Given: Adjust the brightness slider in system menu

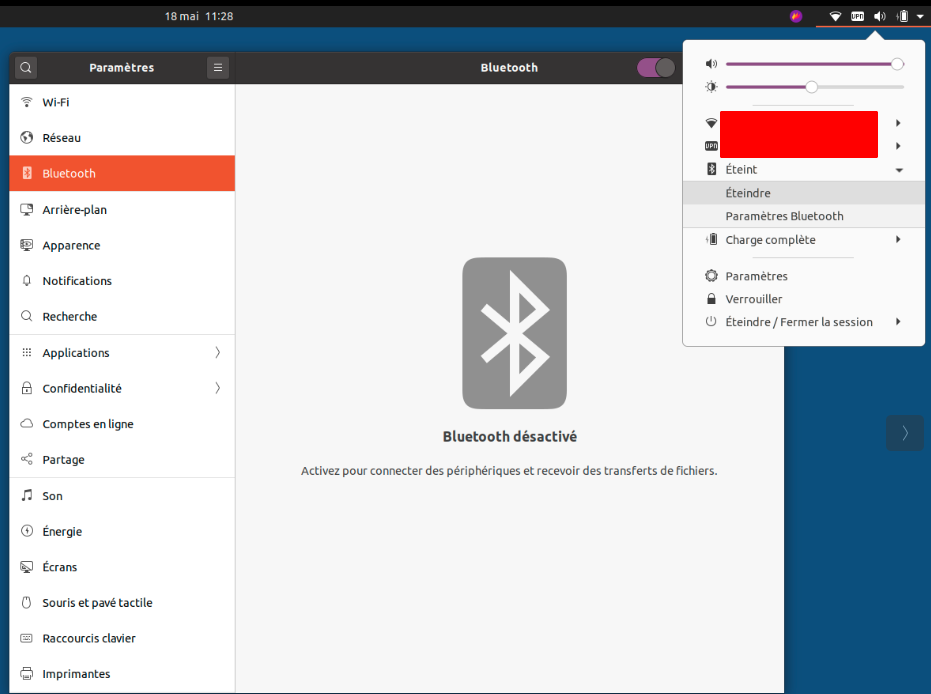Looking at the screenshot, I should click(815, 87).
